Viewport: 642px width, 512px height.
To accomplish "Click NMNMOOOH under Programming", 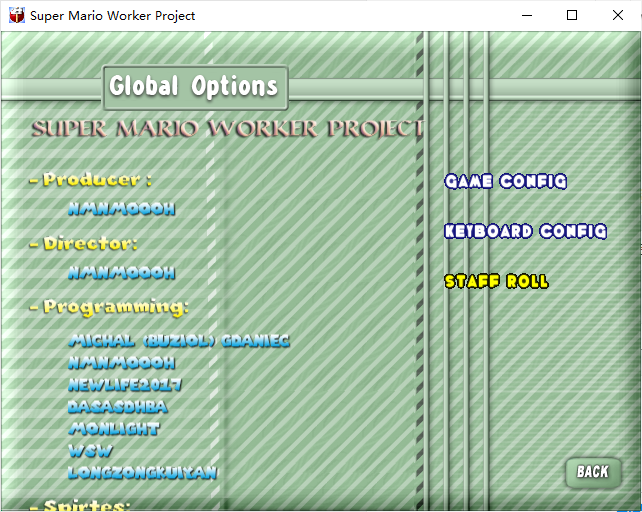I will point(122,363).
